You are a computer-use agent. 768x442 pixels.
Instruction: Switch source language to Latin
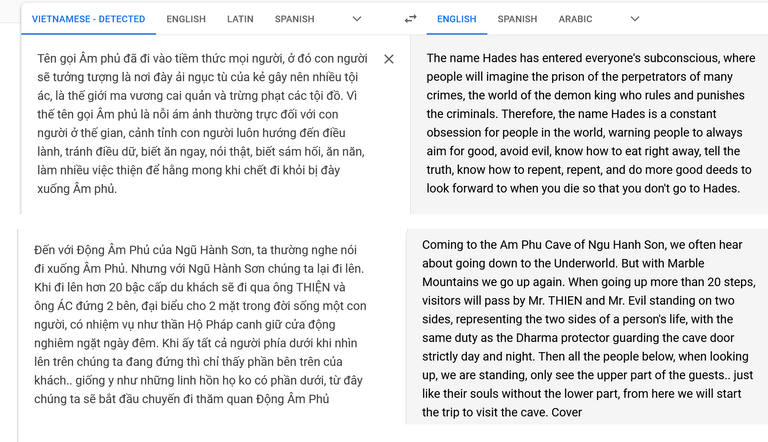pos(240,19)
